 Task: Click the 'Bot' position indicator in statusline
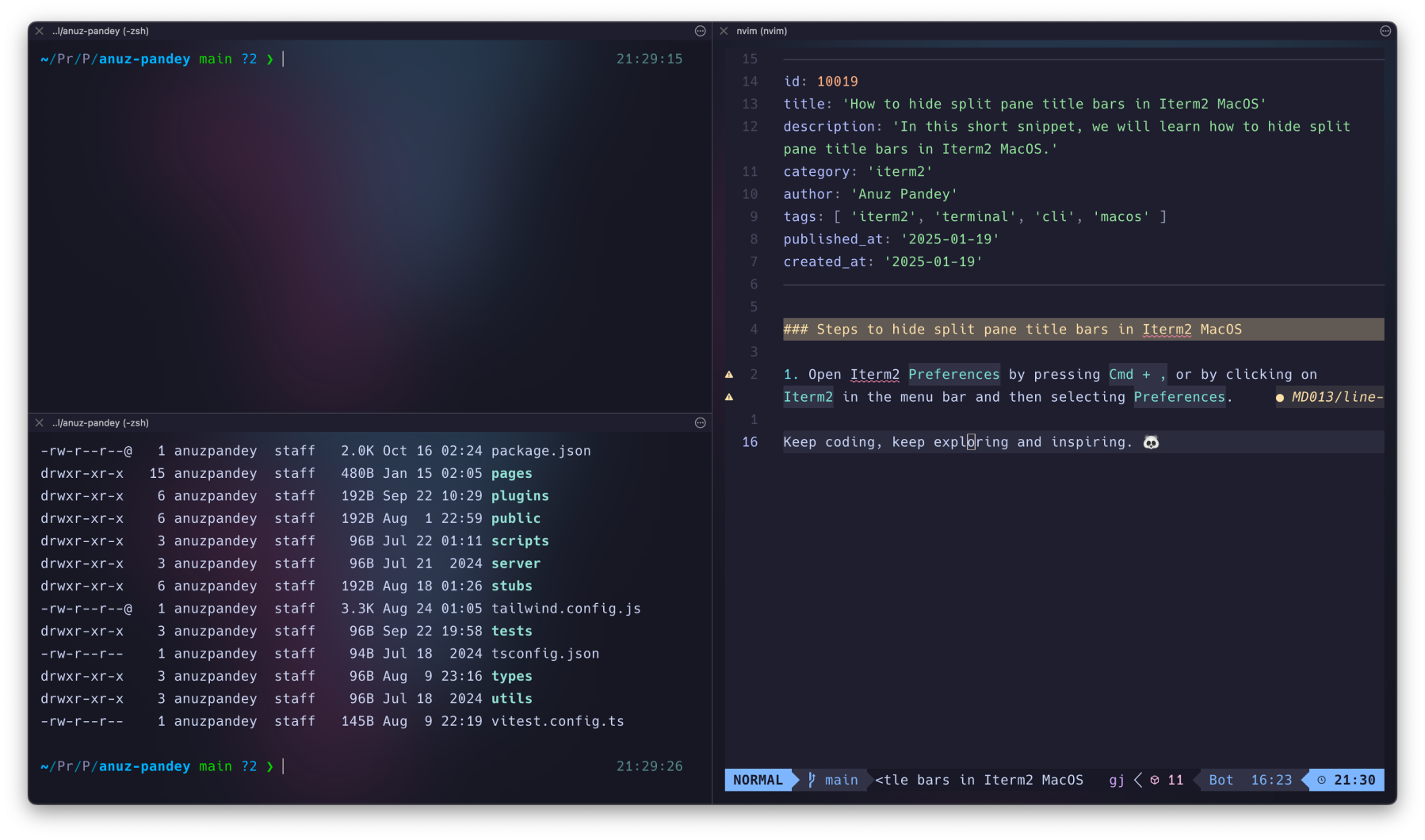click(1221, 780)
